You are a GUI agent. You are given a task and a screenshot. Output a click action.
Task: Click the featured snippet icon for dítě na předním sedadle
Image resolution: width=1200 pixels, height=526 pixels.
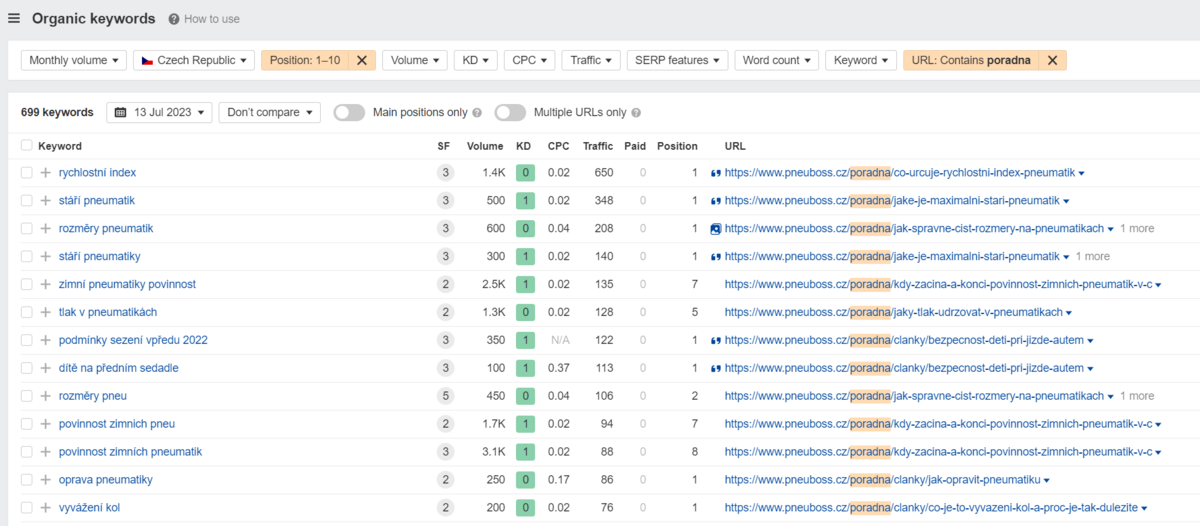[x=715, y=368]
